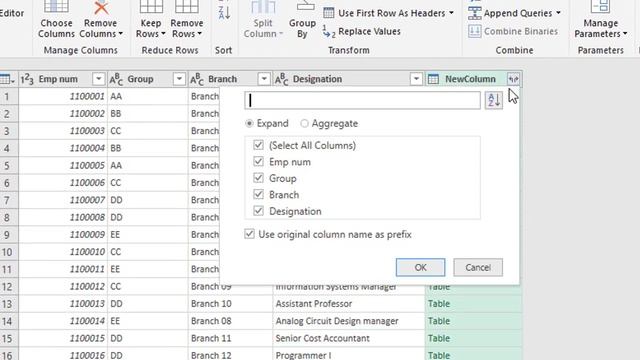640x360 pixels.
Task: Focus the column search field in the popup
Action: [x=362, y=100]
